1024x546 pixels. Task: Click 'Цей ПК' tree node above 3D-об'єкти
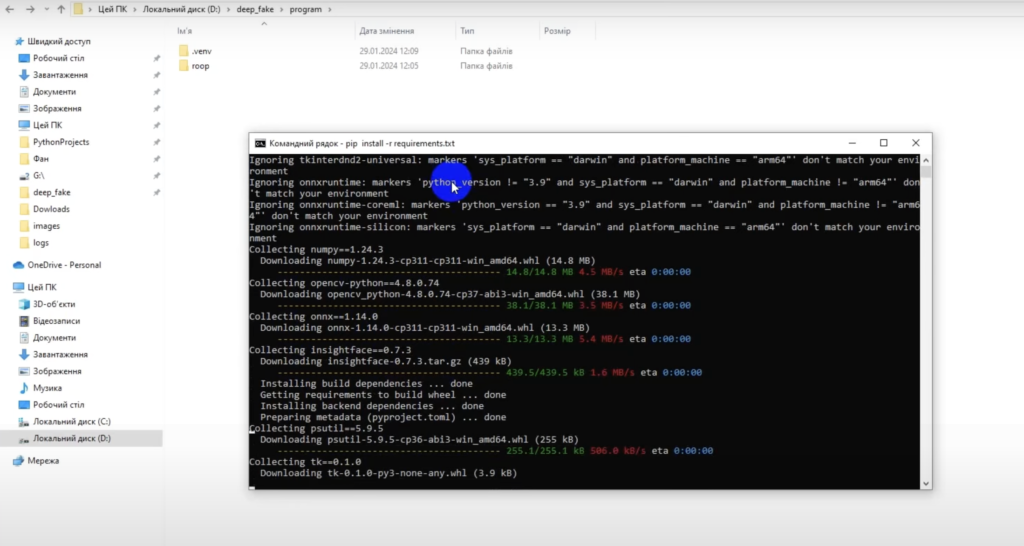click(x=42, y=287)
